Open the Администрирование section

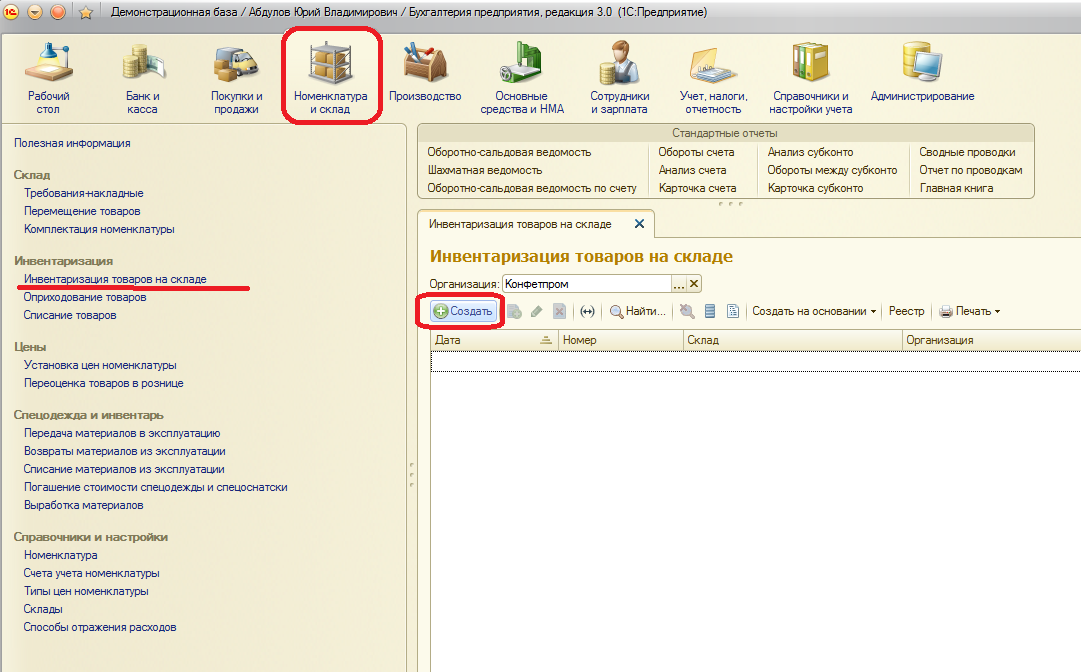[x=922, y=72]
